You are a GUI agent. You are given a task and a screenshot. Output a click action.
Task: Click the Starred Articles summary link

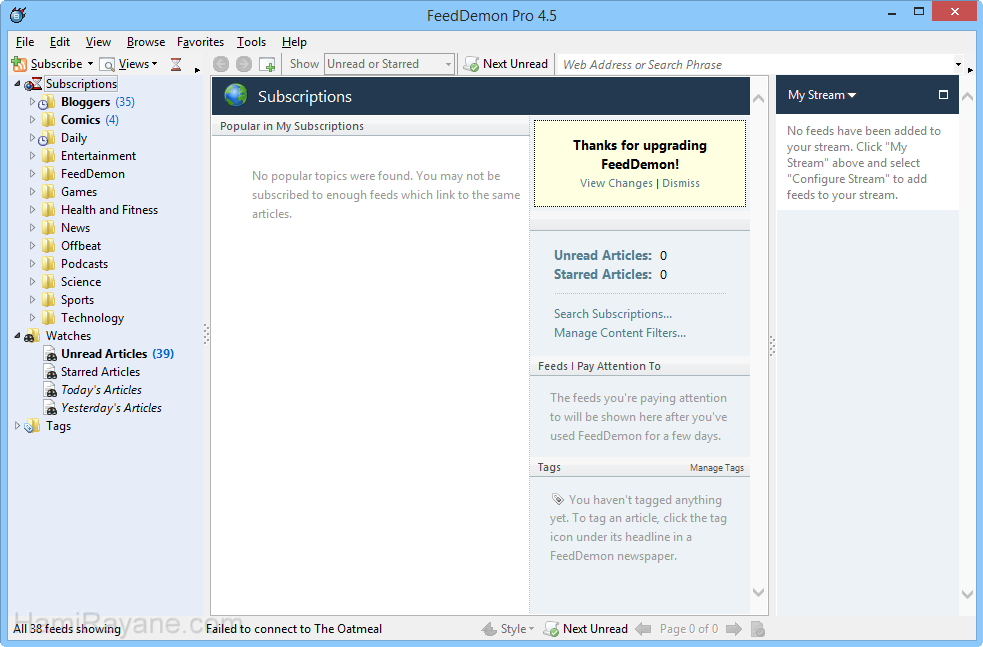602,275
